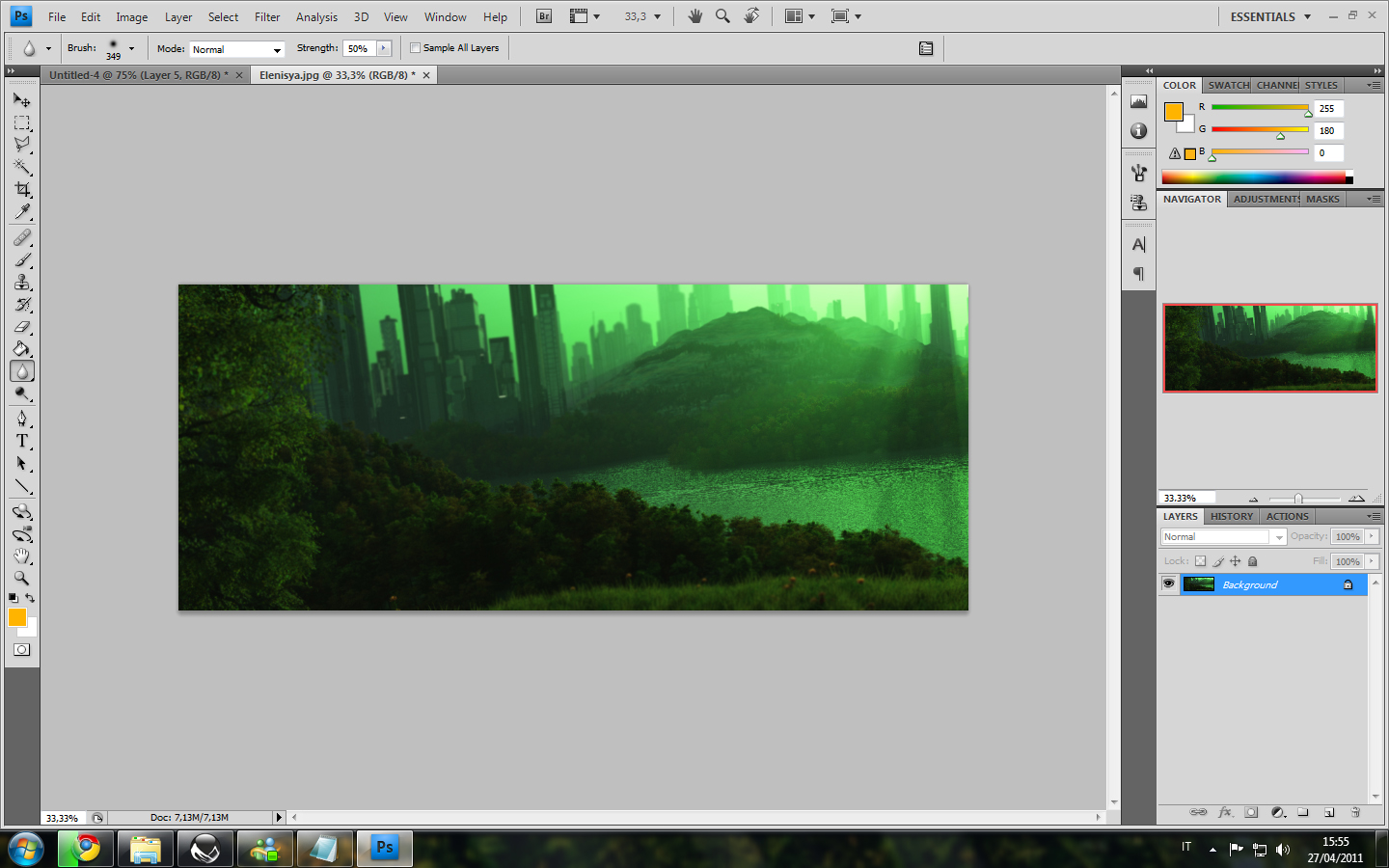
Task: Click the Navigator image thumbnail
Action: 1270,348
